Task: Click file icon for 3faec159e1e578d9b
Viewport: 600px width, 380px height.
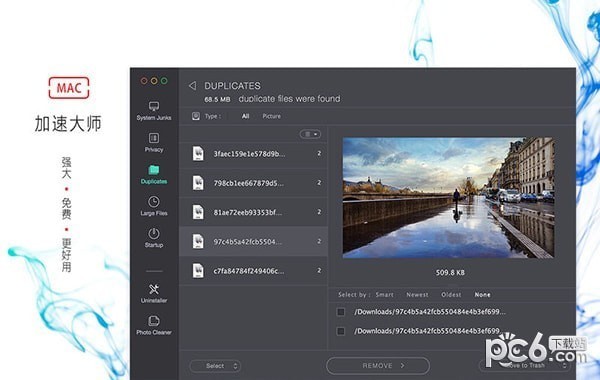Action: coord(198,153)
